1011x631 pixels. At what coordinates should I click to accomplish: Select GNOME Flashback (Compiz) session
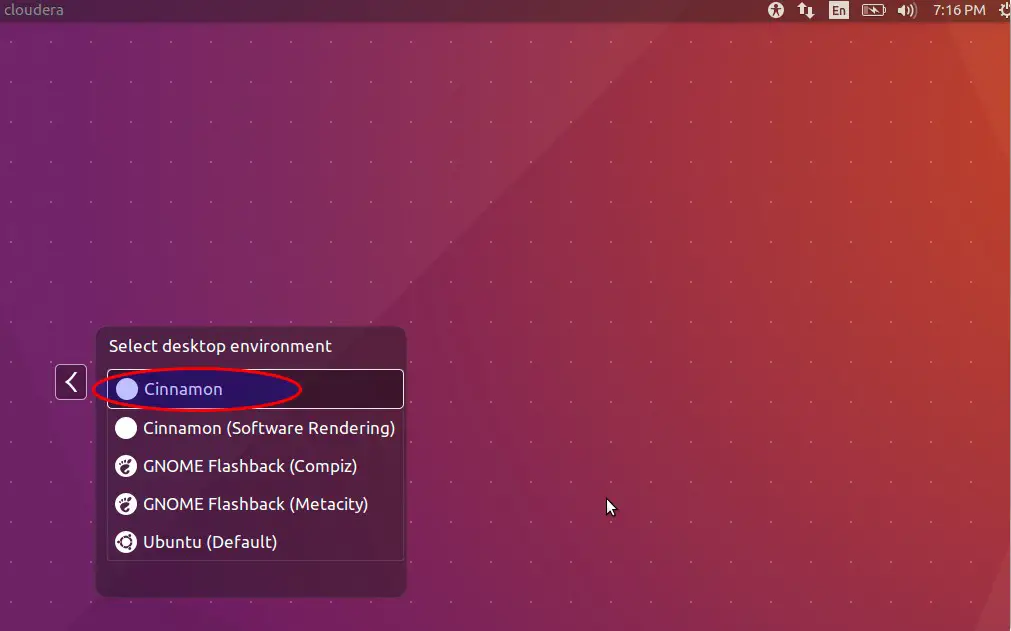click(255, 466)
